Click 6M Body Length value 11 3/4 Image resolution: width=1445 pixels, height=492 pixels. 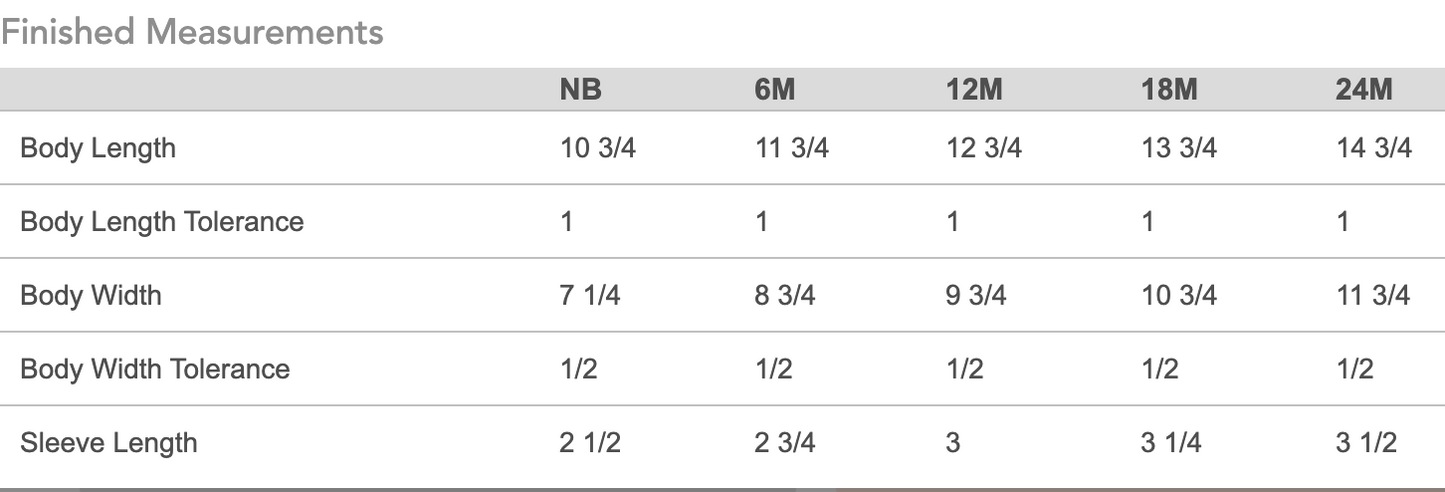click(791, 148)
